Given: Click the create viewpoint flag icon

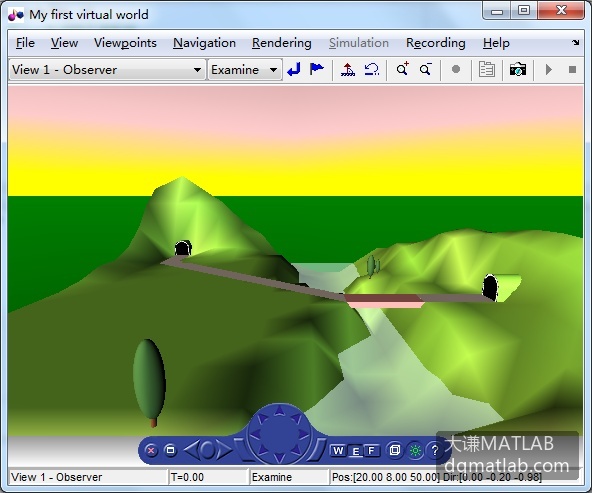Looking at the screenshot, I should tap(316, 69).
